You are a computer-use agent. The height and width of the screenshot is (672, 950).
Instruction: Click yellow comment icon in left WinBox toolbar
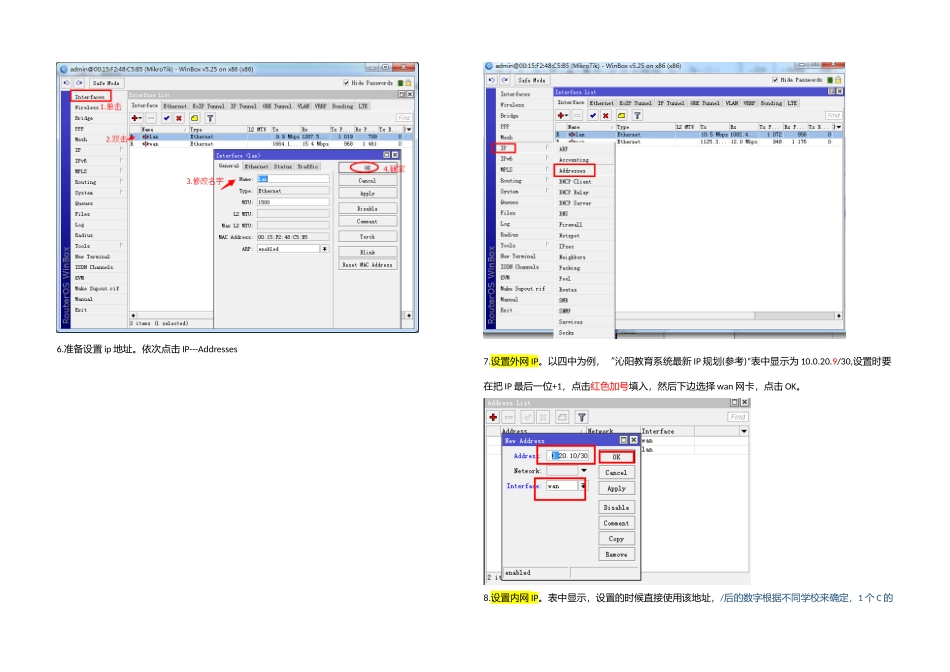[194, 118]
